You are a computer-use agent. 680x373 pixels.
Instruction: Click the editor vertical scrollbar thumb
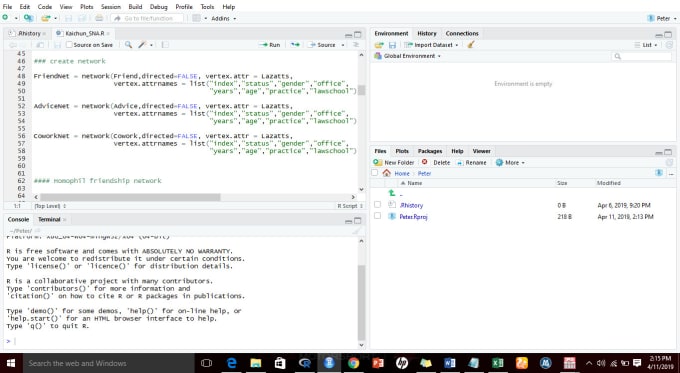point(362,90)
